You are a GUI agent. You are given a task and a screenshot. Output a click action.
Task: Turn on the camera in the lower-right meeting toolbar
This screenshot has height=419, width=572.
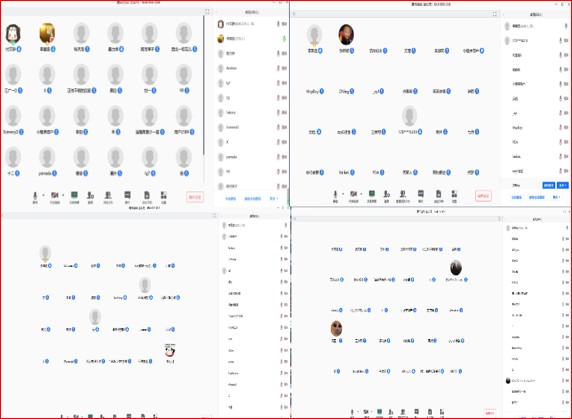pos(366,412)
